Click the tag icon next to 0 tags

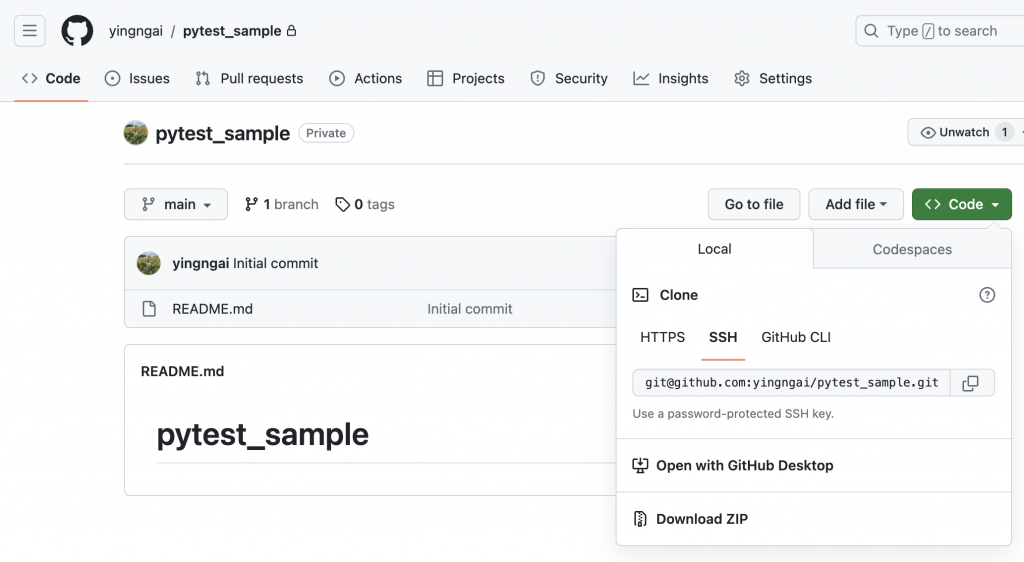tap(342, 204)
